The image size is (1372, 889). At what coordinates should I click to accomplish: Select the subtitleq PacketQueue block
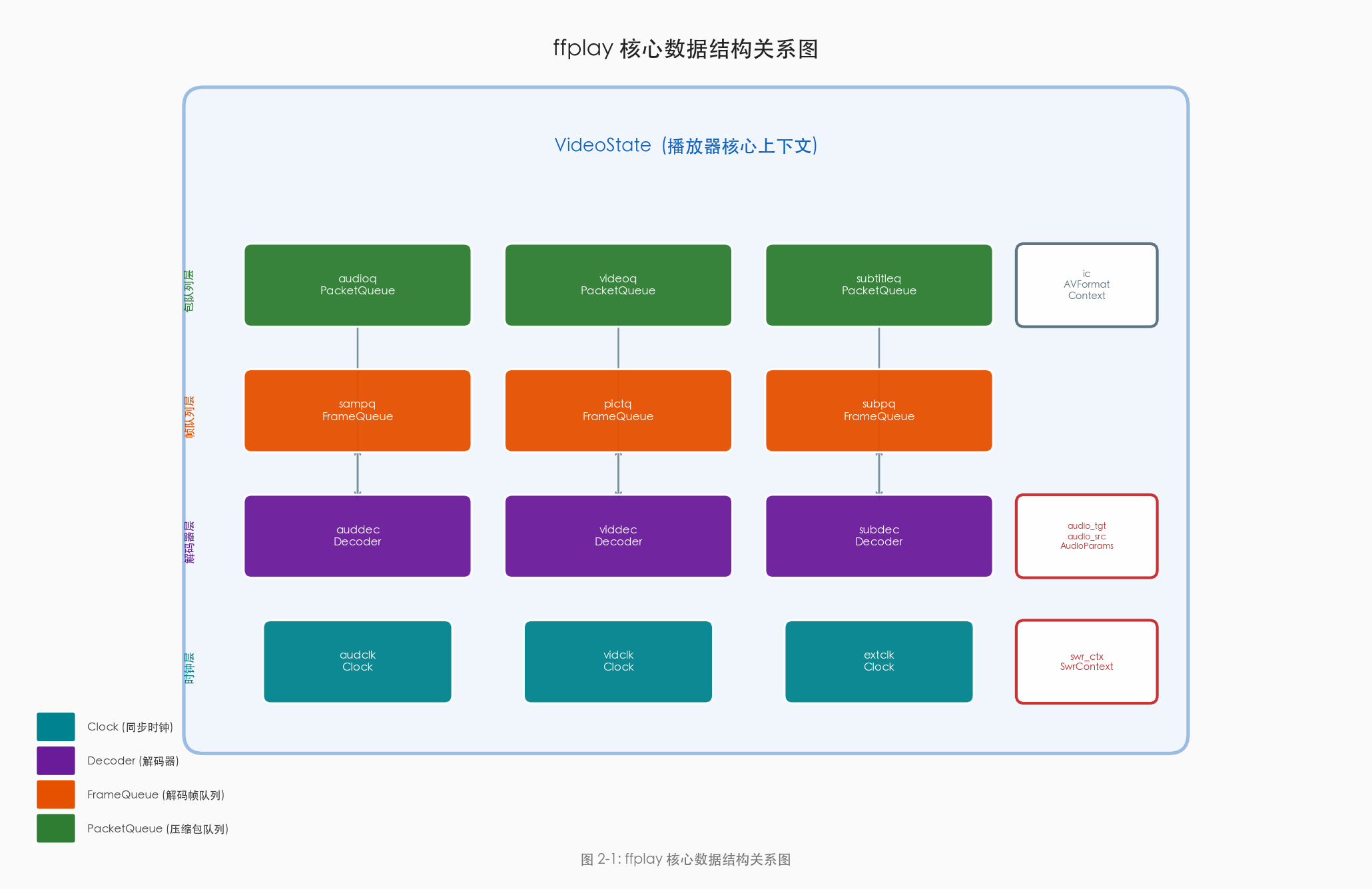coord(878,285)
